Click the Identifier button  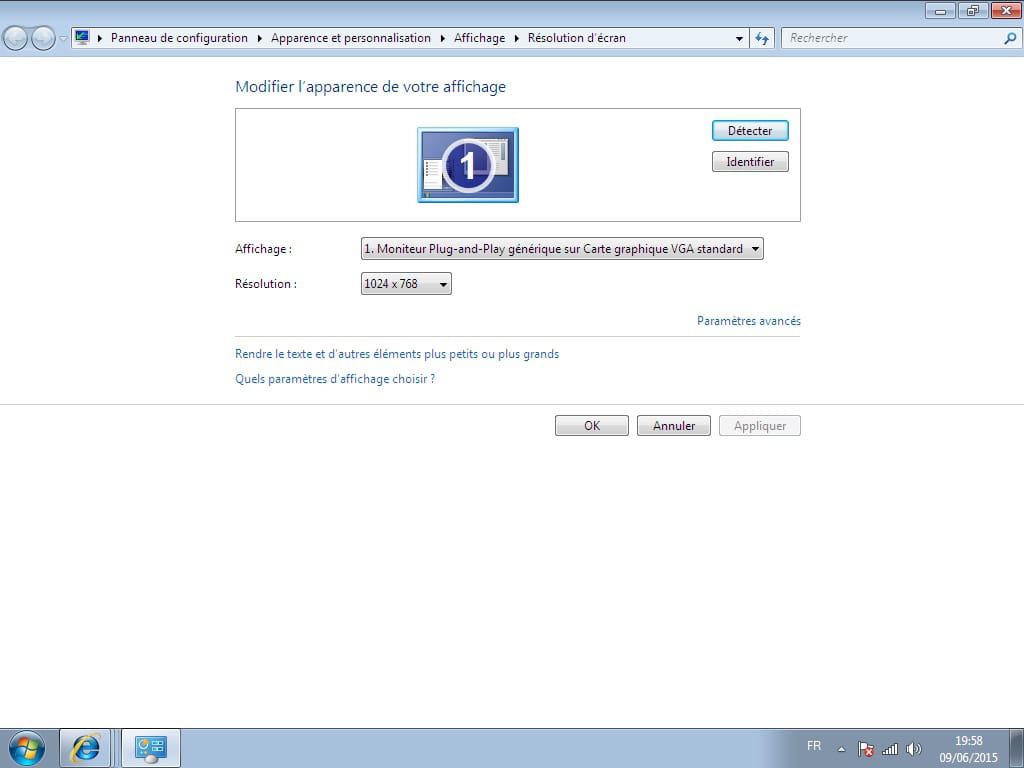click(750, 161)
